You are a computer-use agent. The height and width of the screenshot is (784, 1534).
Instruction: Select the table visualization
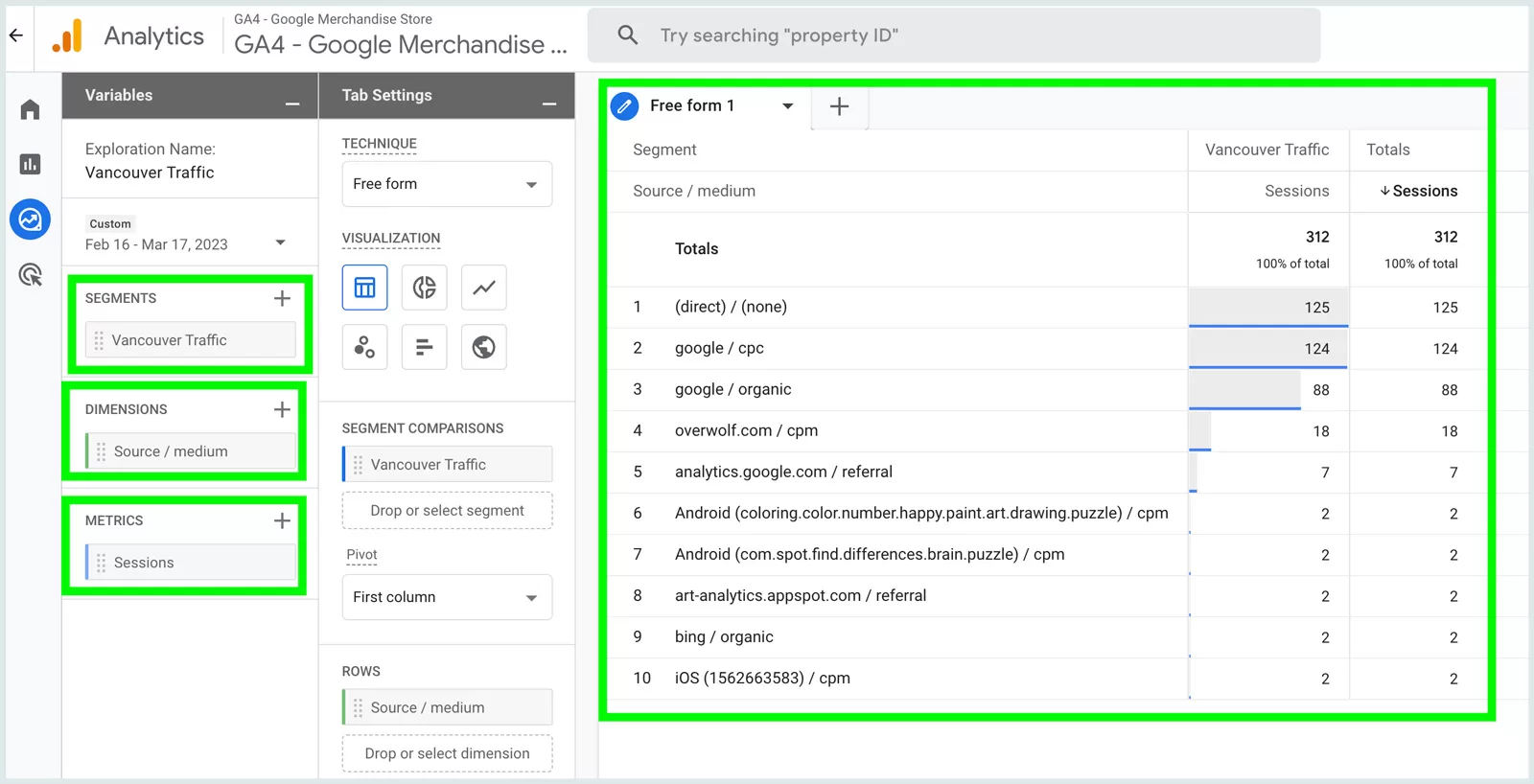(365, 288)
